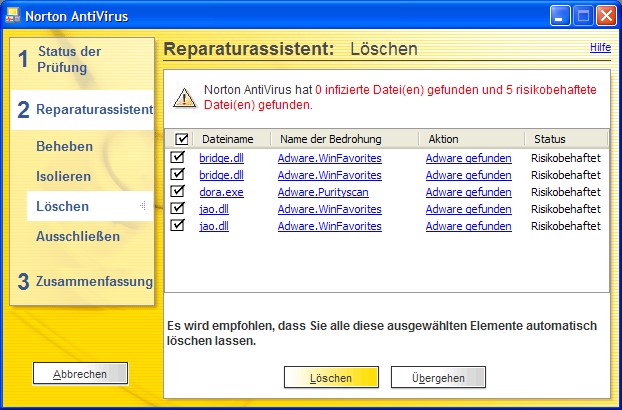This screenshot has width=622, height=410.
Task: Click Adware gefunden in first bridge.dll row
Action: click(x=468, y=158)
